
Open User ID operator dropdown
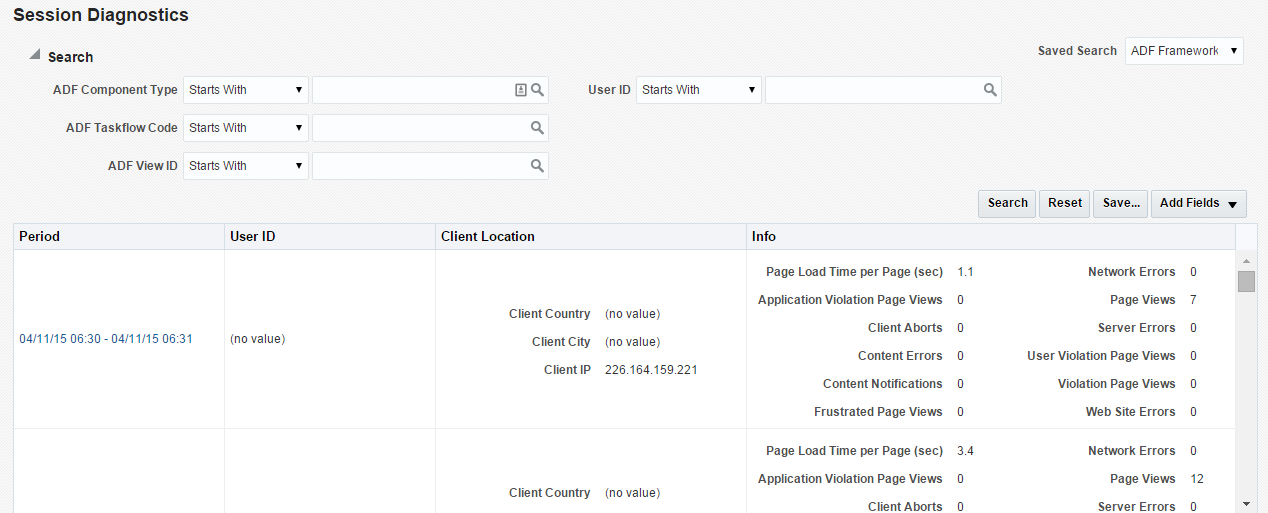[x=699, y=90]
